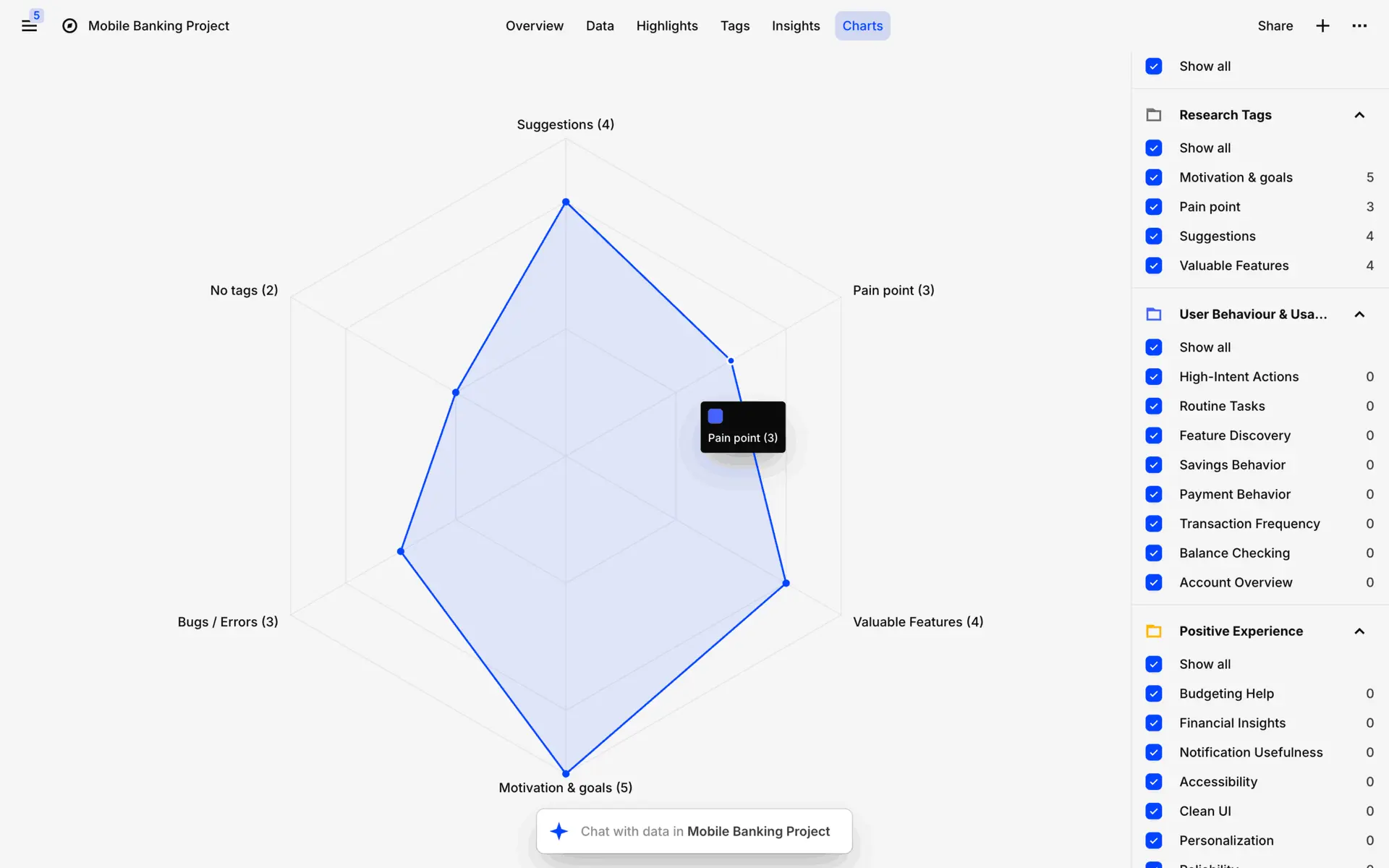Collapse the Positive Experience section
The width and height of the screenshot is (1389, 868).
coord(1359,631)
